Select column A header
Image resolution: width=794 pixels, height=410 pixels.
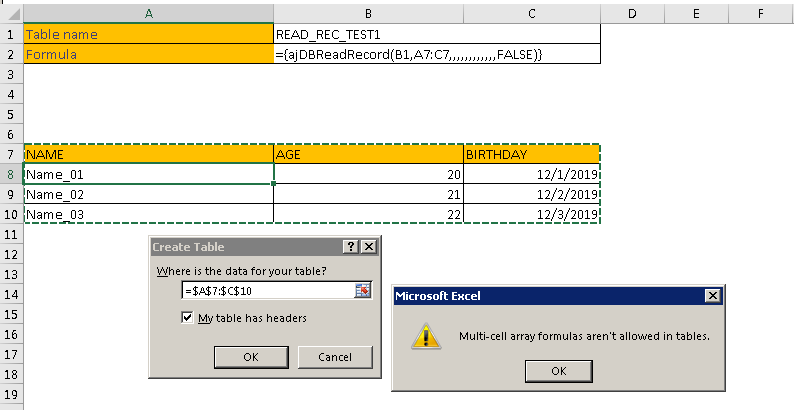click(148, 12)
